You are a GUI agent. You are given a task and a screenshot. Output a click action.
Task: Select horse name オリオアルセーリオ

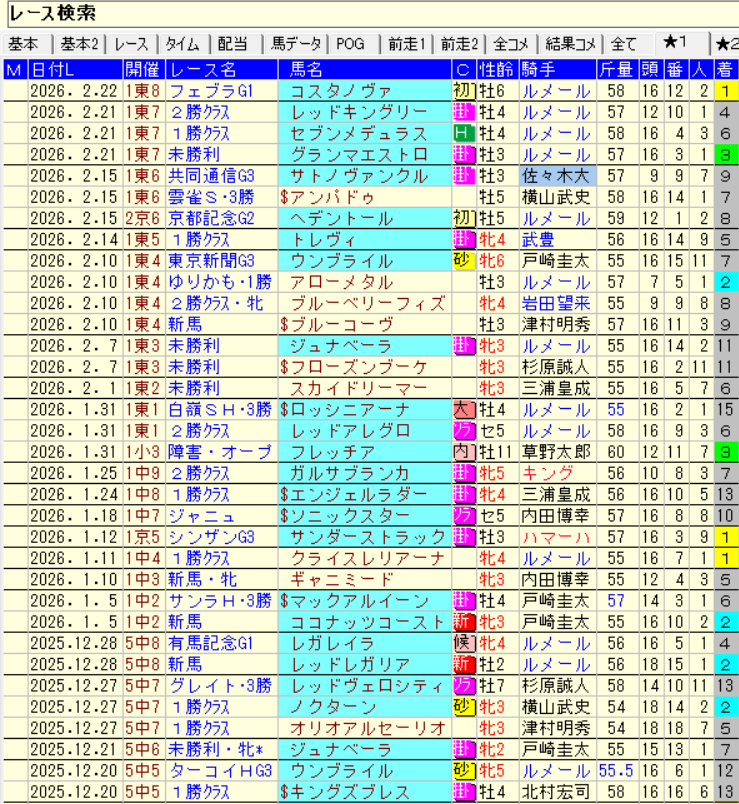click(x=368, y=728)
